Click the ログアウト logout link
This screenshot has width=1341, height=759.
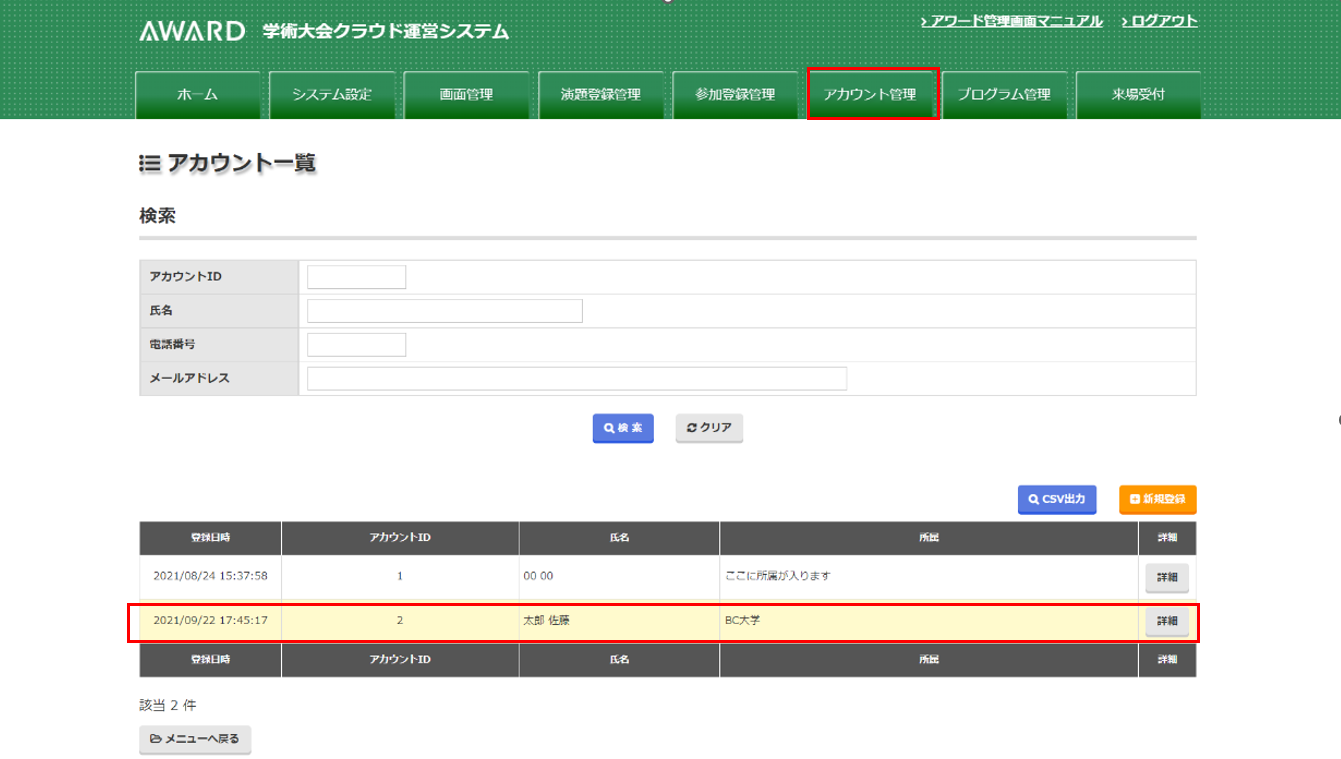1159,21
